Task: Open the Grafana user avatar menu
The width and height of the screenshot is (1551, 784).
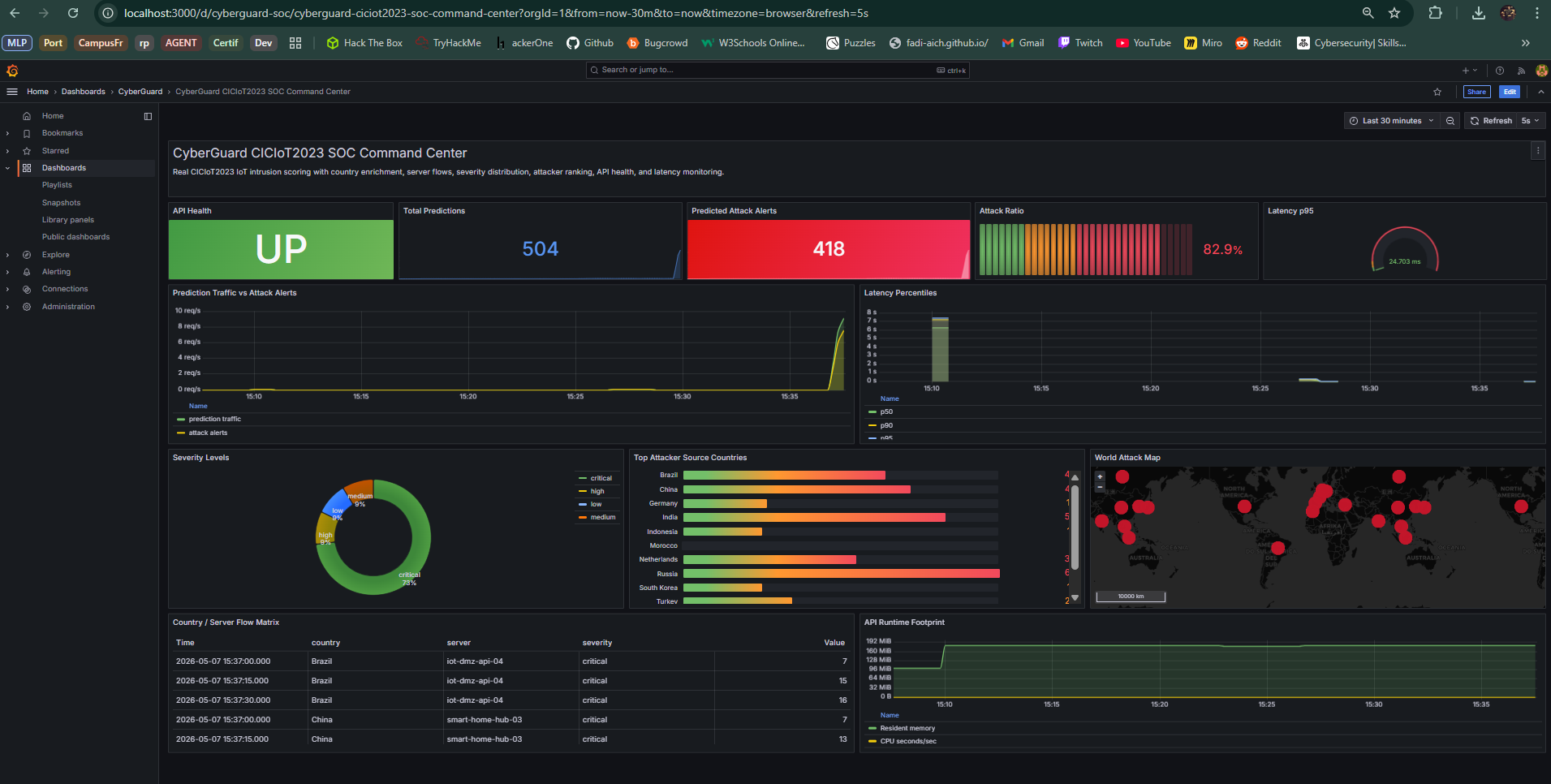Action: (x=1541, y=71)
